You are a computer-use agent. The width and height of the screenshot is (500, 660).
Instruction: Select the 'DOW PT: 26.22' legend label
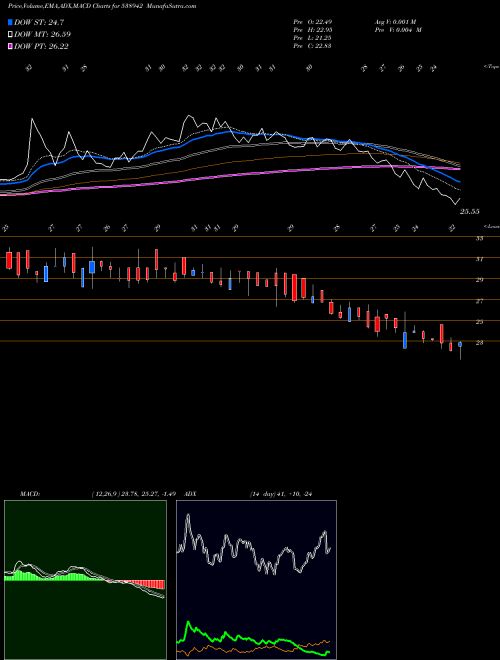coord(41,46)
